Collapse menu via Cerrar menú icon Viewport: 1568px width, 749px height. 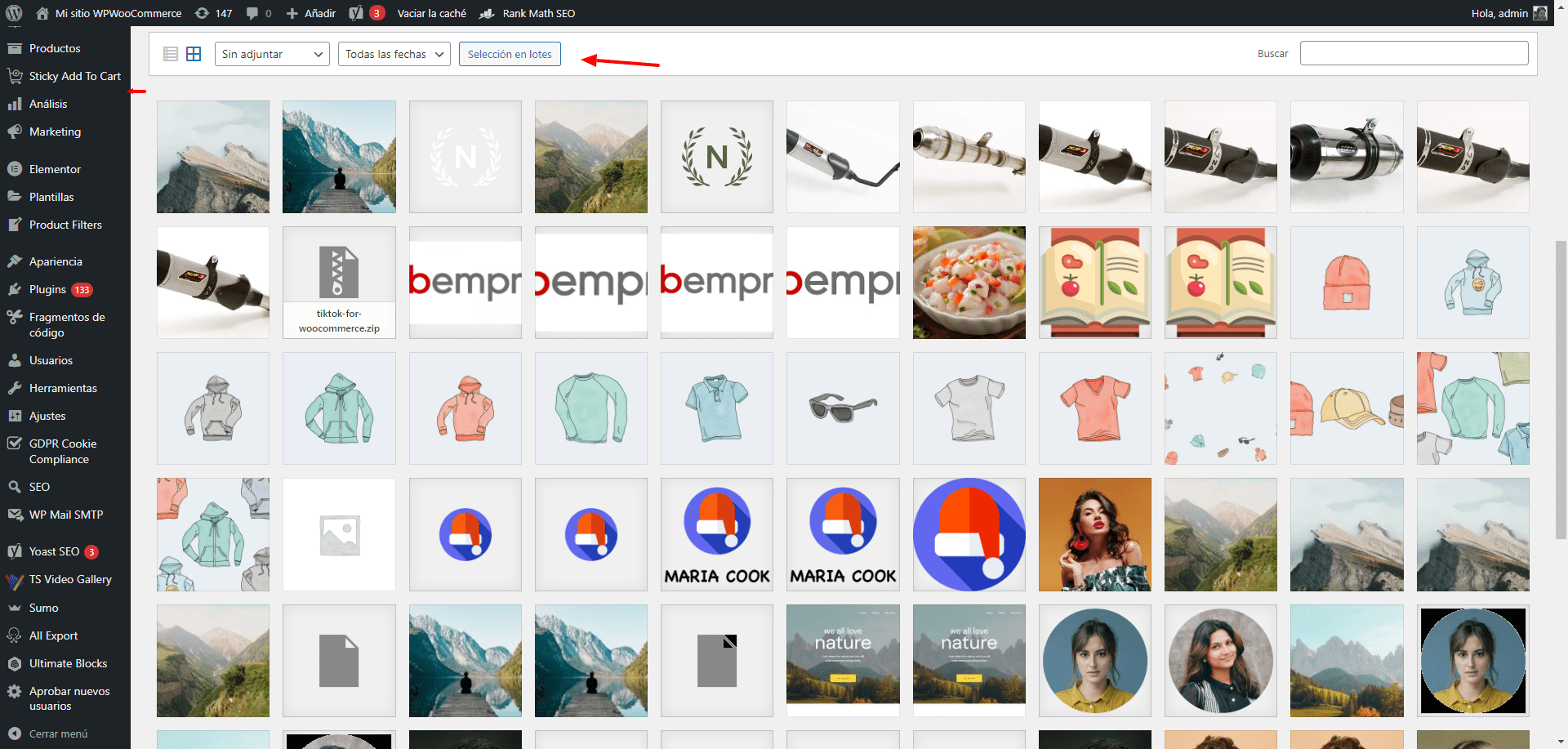coord(14,733)
